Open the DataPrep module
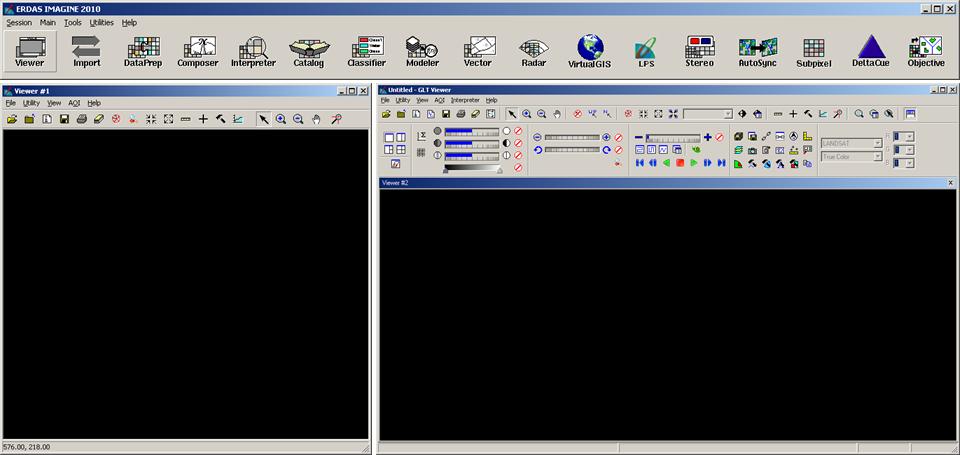The width and height of the screenshot is (960, 455). pos(143,51)
